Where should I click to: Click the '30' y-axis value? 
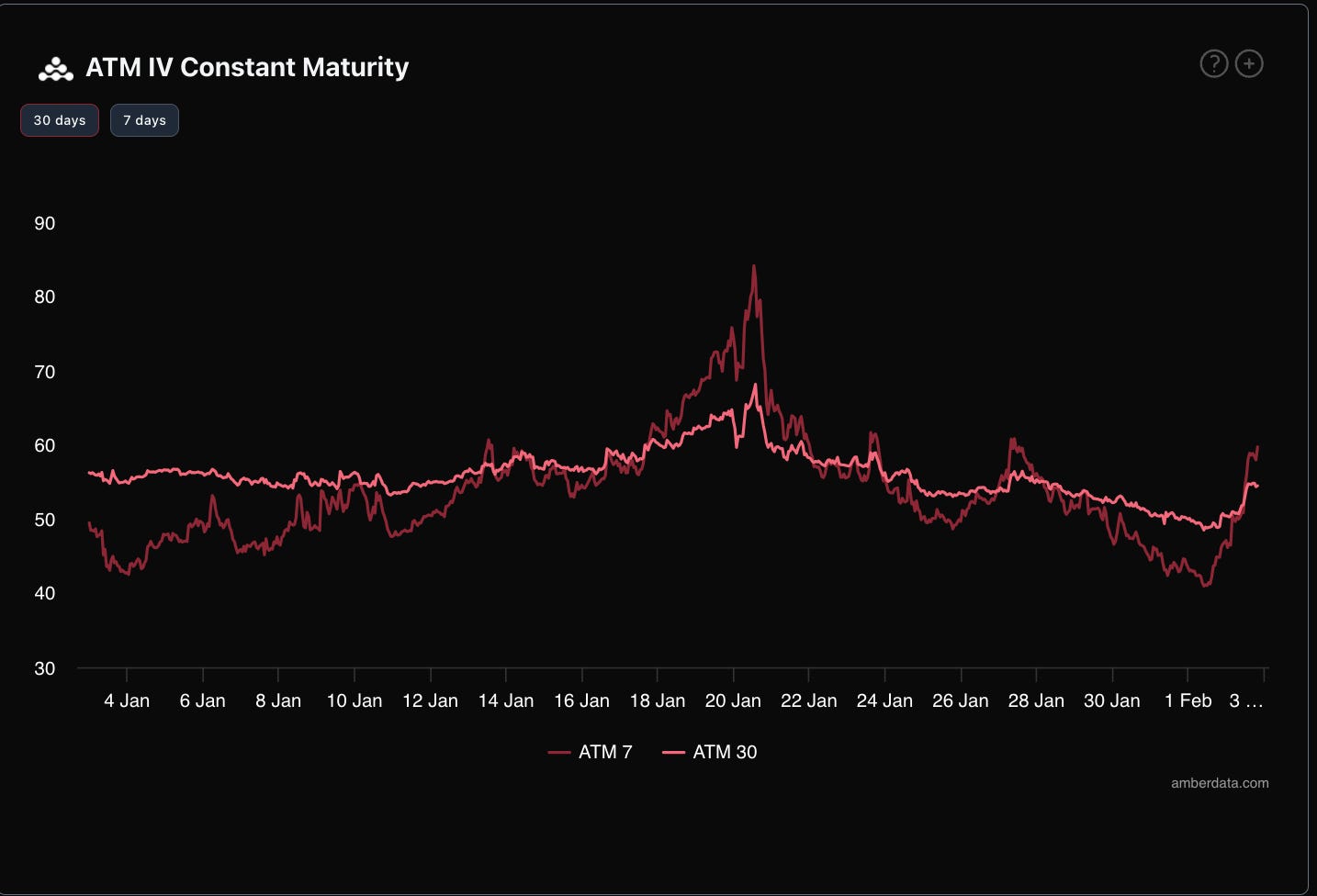[44, 668]
